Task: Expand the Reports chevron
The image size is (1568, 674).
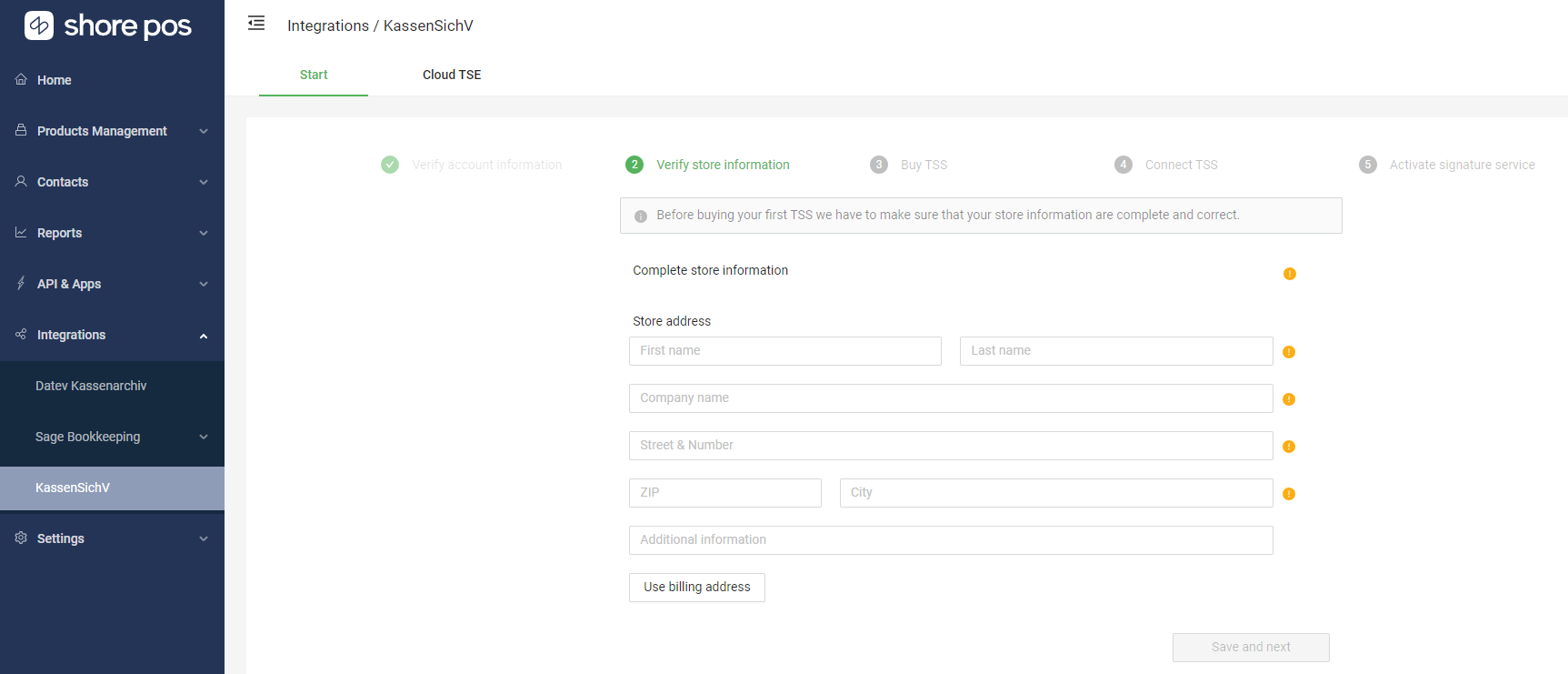Action: 204,233
